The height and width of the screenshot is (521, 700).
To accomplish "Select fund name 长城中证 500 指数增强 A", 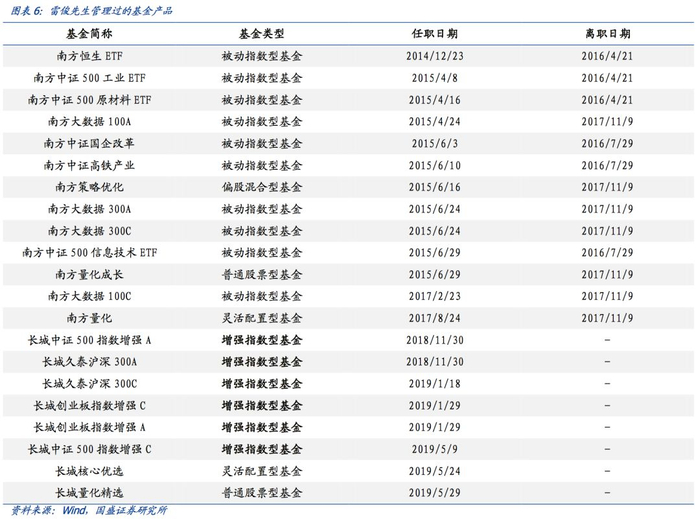I will pos(89,340).
